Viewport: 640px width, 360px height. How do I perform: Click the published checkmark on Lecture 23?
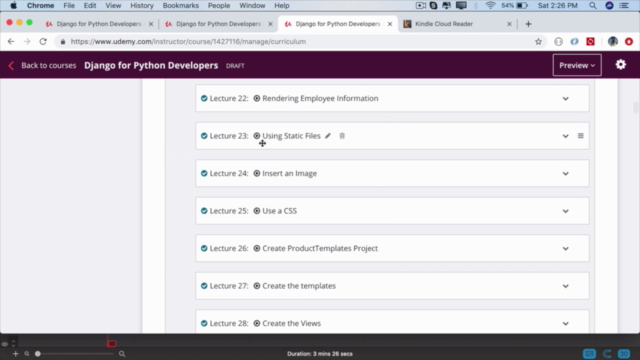(x=204, y=136)
